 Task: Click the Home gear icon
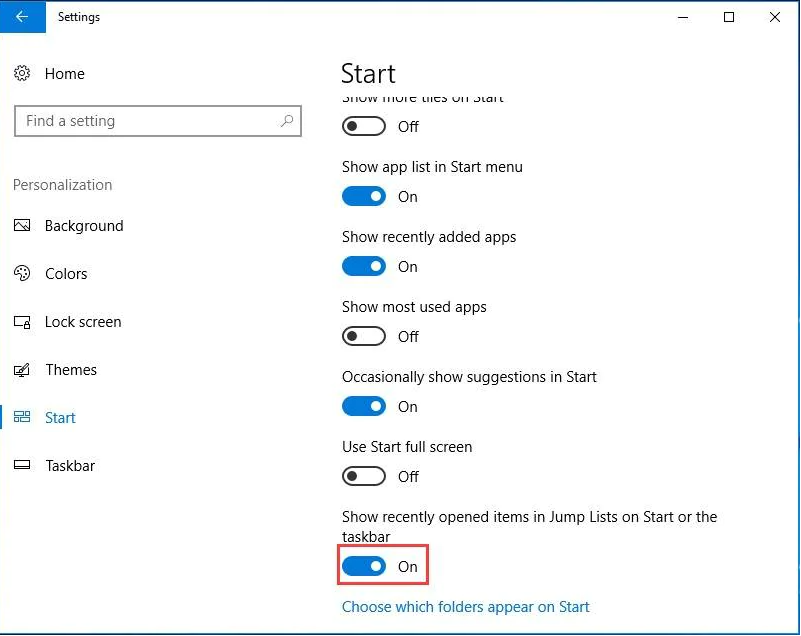(23, 74)
